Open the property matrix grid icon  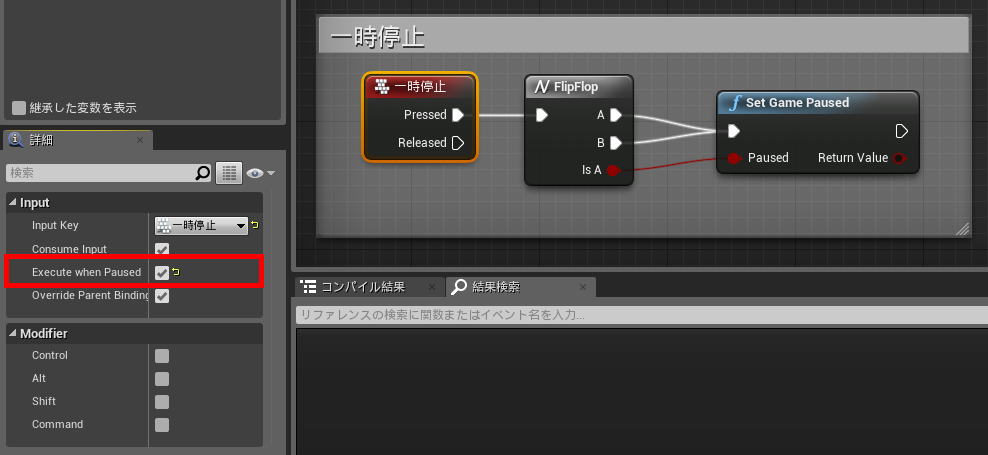click(229, 174)
